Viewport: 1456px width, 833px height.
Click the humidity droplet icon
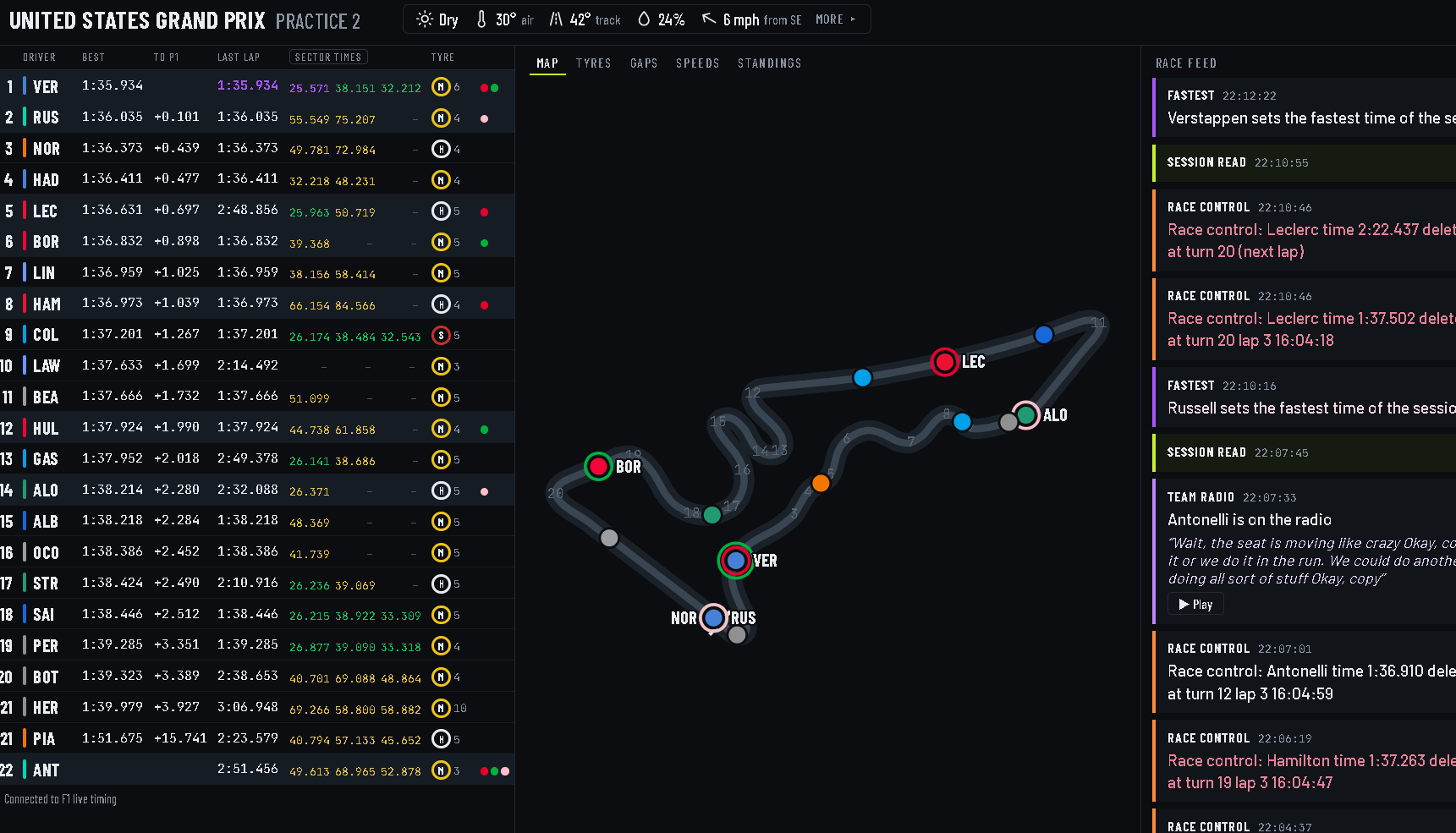(x=644, y=19)
